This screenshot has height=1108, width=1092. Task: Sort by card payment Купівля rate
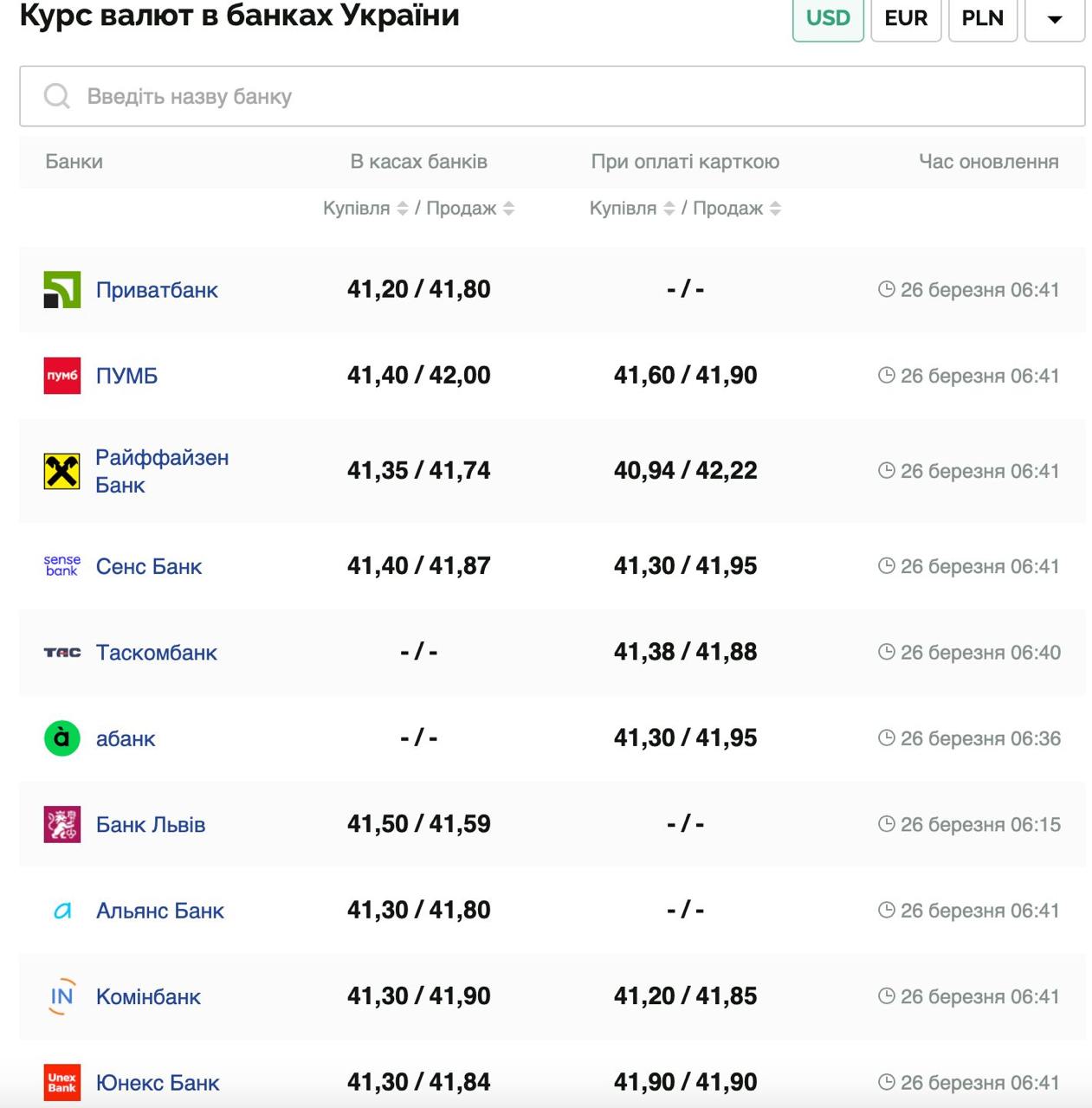(x=669, y=209)
